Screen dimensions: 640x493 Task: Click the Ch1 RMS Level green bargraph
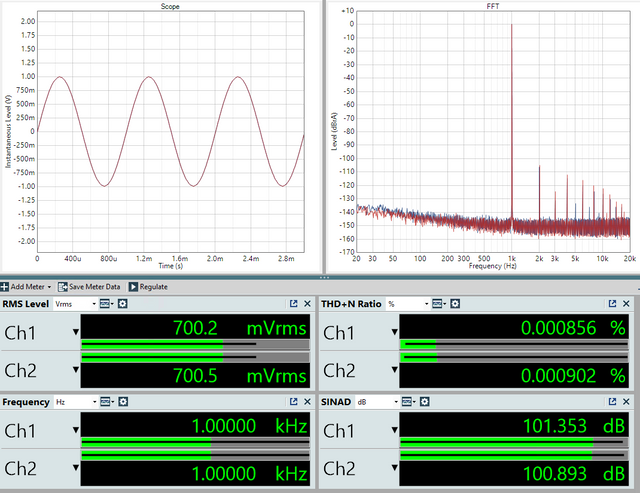[195, 344]
